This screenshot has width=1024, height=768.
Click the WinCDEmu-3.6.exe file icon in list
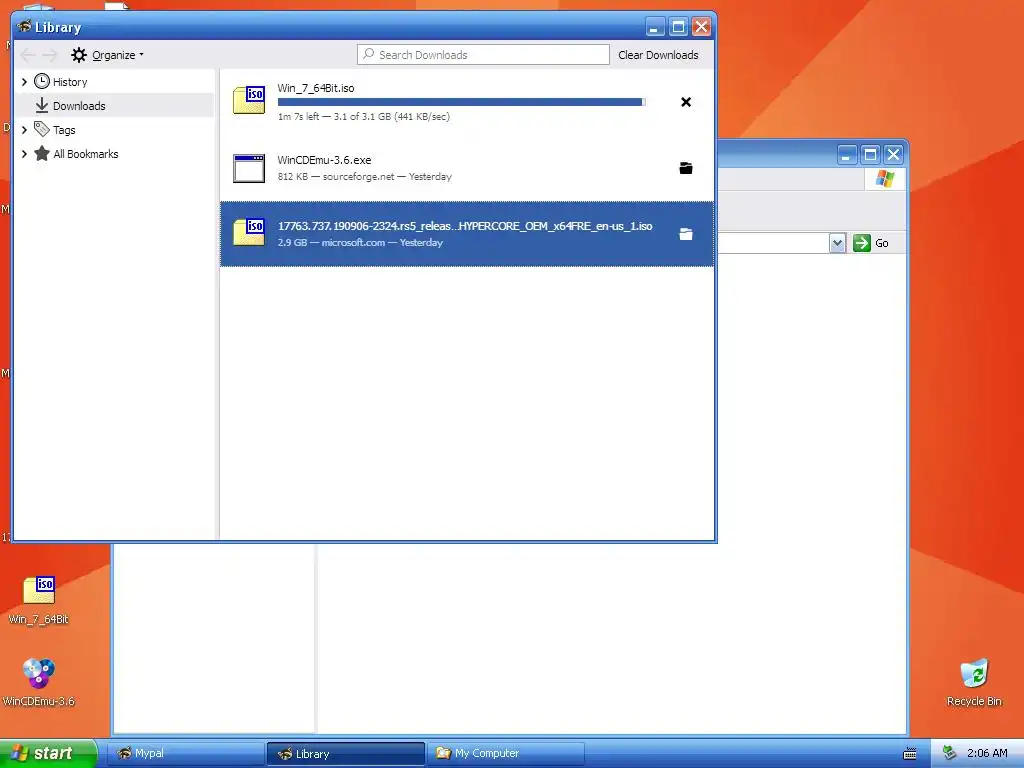click(x=249, y=168)
